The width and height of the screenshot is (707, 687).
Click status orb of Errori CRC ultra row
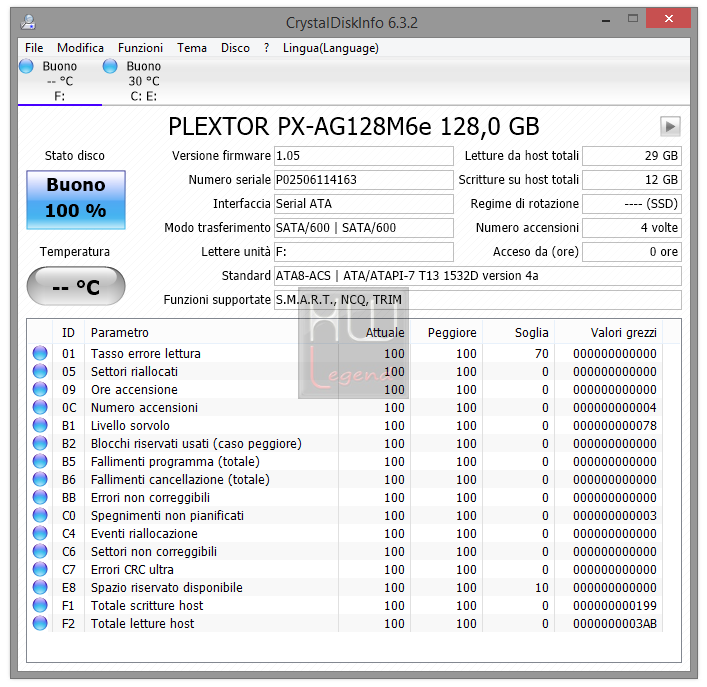[x=40, y=569]
